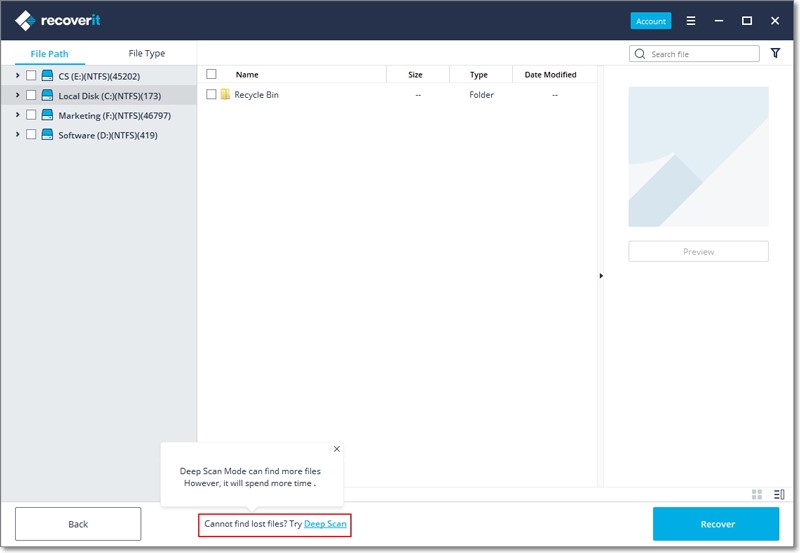Click the Recoverit logo icon
This screenshot has height=553, width=800.
pos(24,20)
